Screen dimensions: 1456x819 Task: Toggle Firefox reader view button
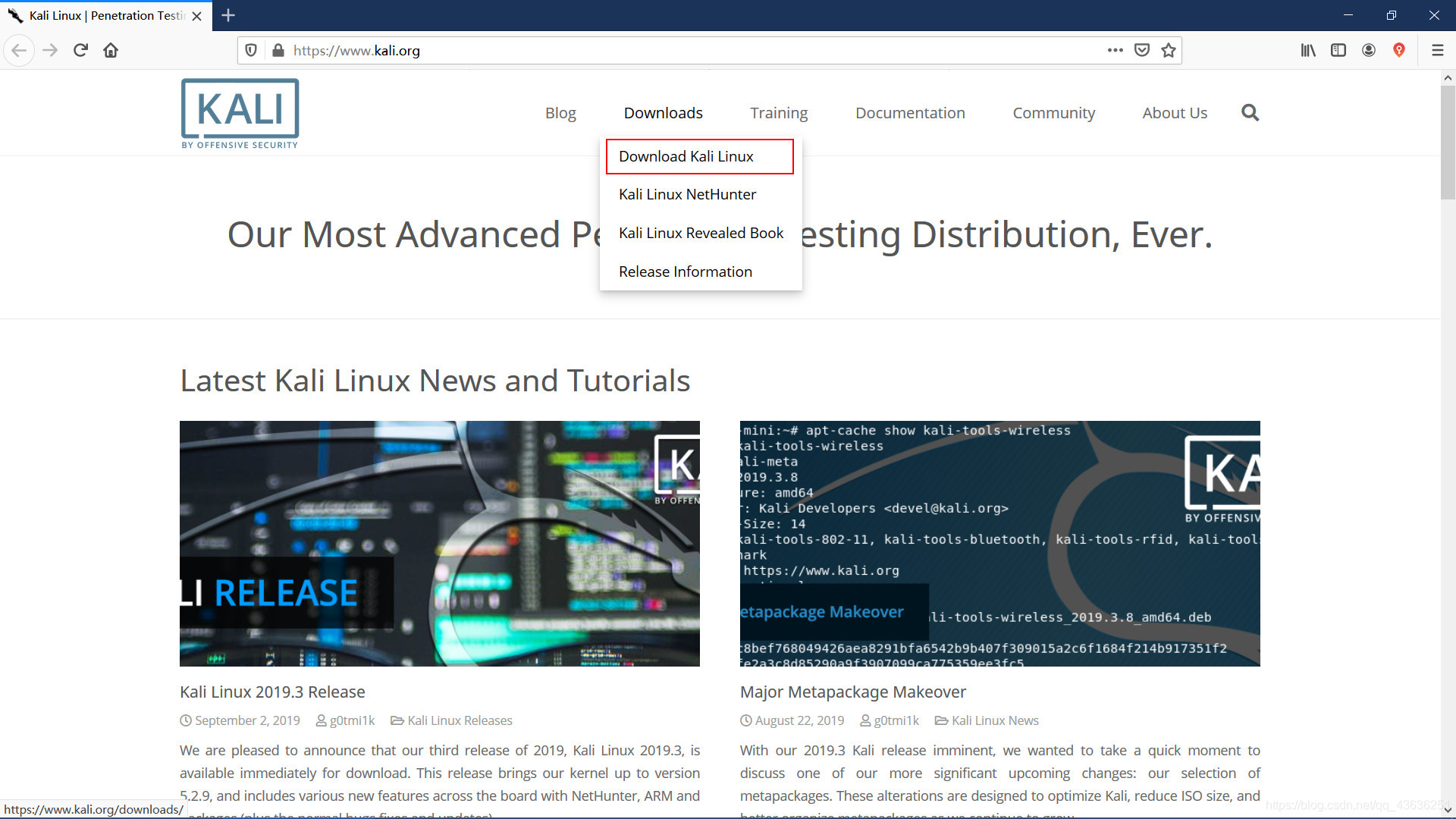coord(1339,50)
